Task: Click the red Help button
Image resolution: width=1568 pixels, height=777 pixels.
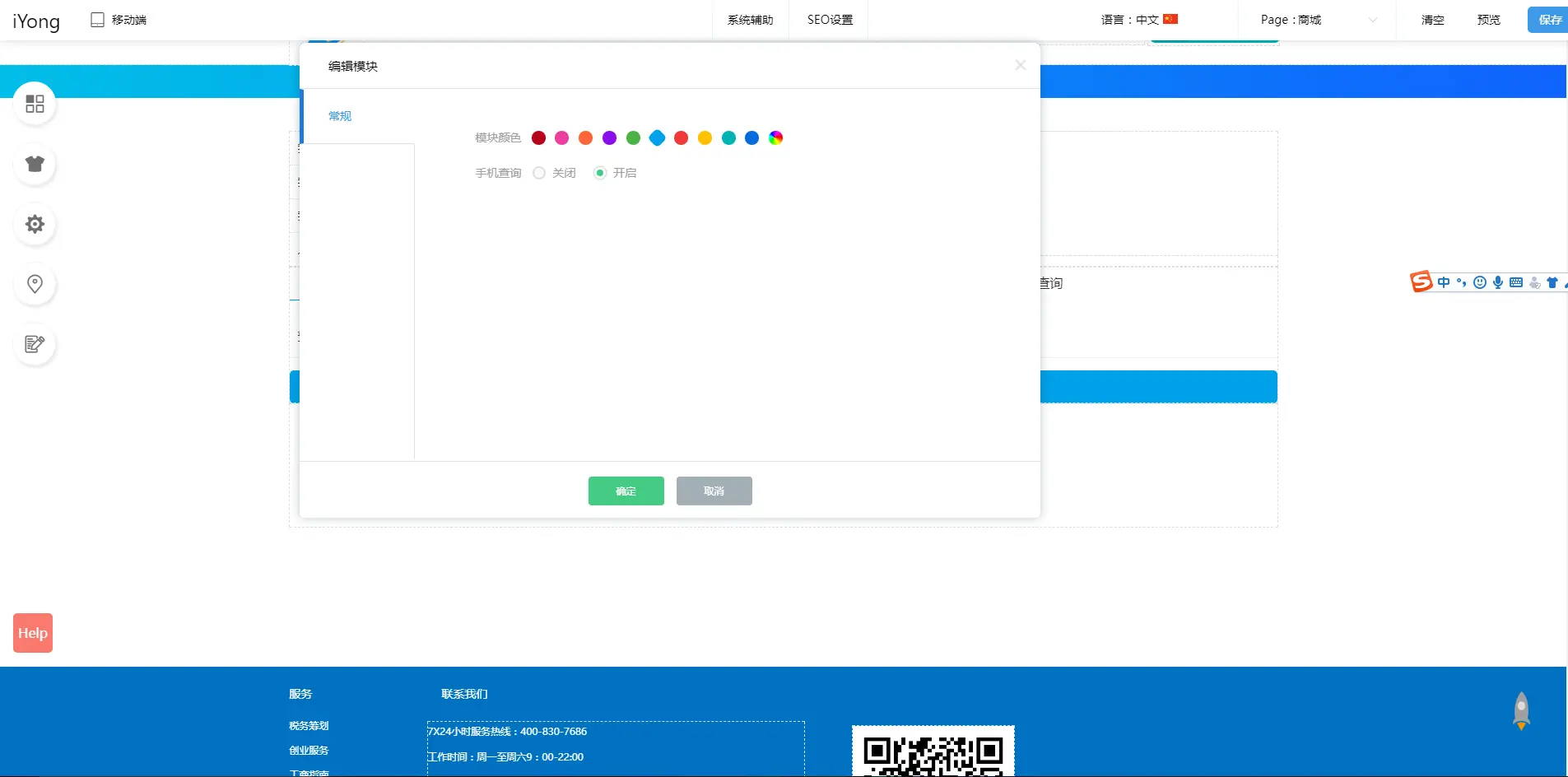Action: coord(33,633)
